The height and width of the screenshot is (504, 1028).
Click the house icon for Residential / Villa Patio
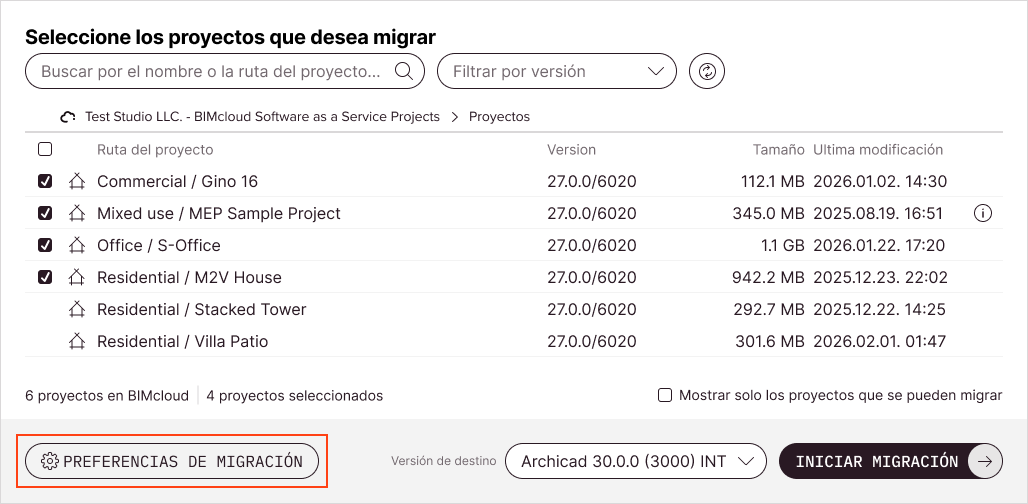coord(77,341)
